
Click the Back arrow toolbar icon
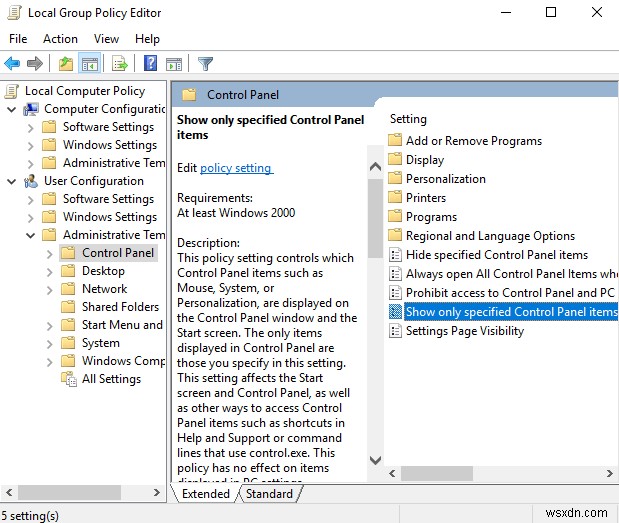[x=12, y=63]
